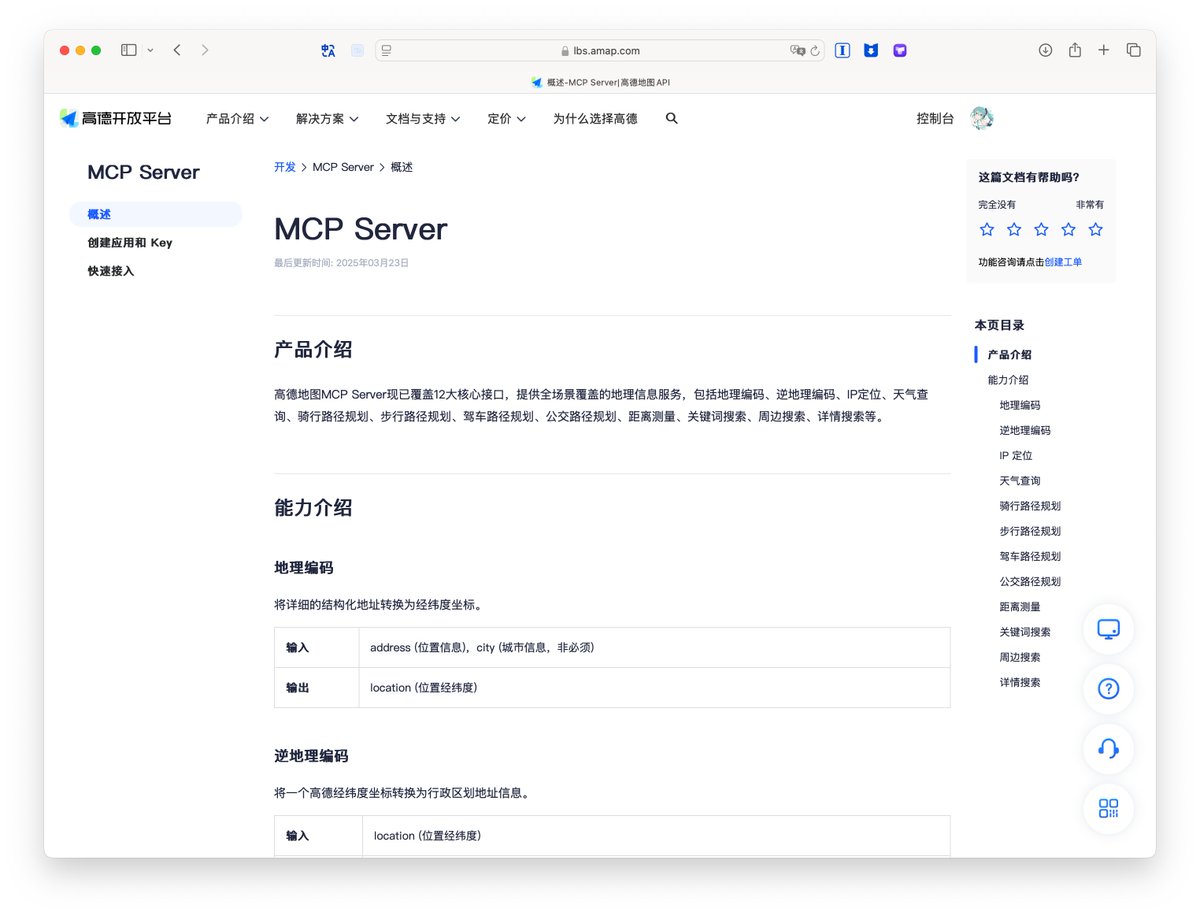Click the reader page icon in address bar
The width and height of the screenshot is (1200, 916).
[x=386, y=50]
